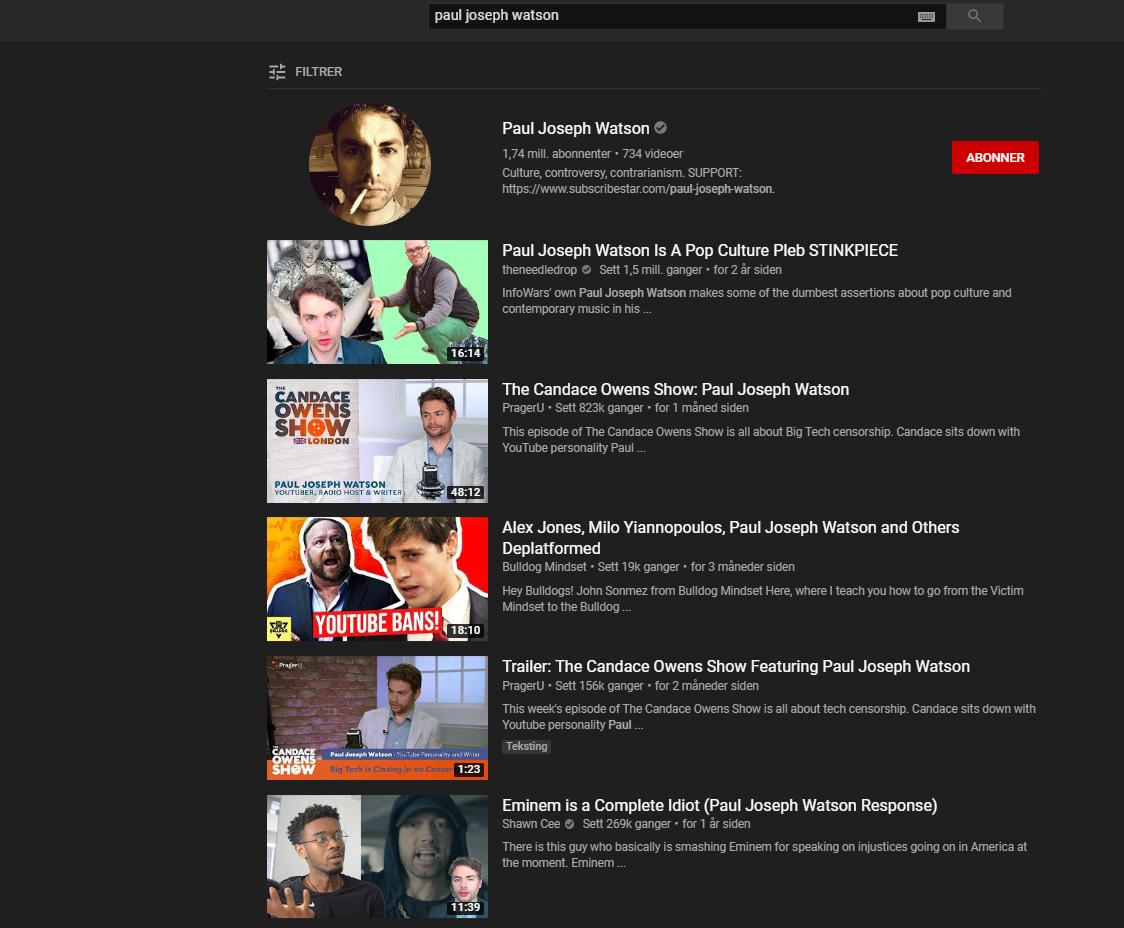Open Candace Owens Show trailer thumbnail
Image resolution: width=1124 pixels, height=928 pixels.
pyautogui.click(x=377, y=718)
